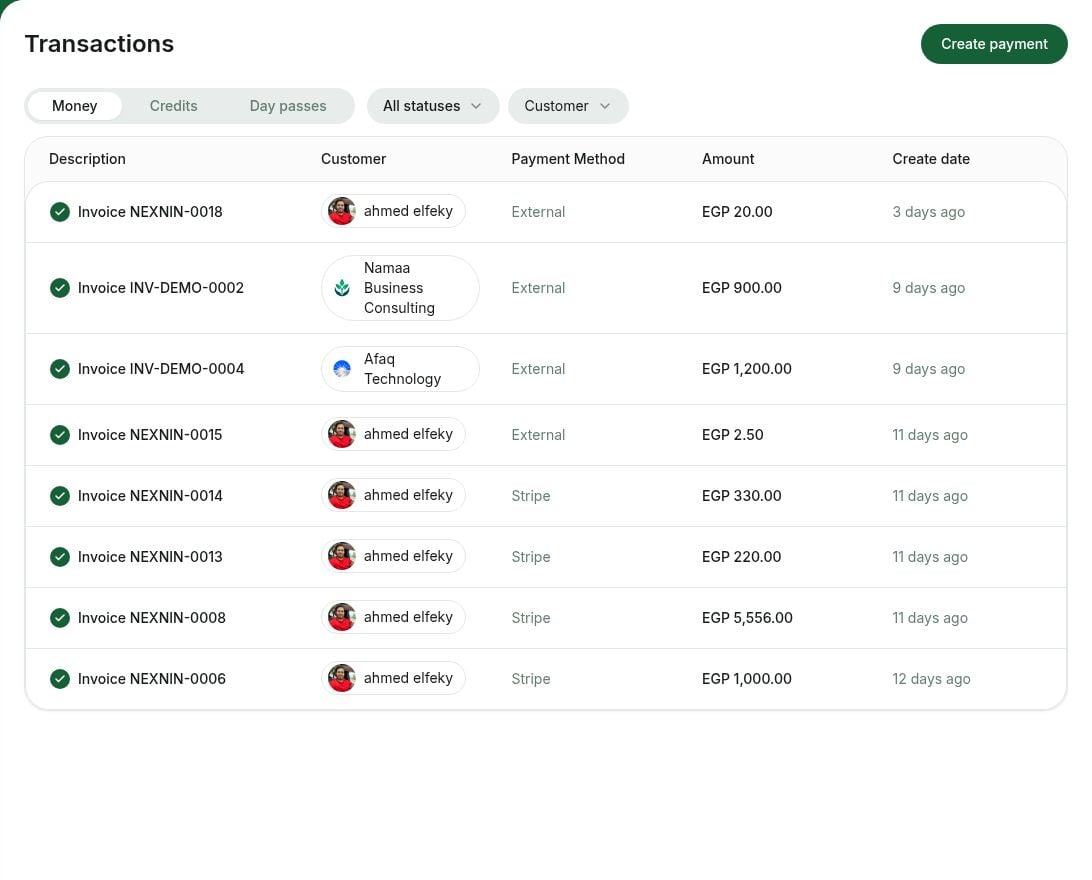Click the paid checkmark icon of Invoice NEXNIN-0015
1092x880 pixels.
tap(60, 435)
